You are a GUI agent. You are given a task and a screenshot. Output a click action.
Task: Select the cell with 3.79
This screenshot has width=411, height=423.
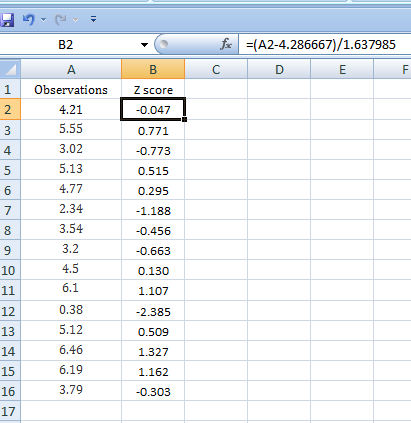(x=71, y=390)
